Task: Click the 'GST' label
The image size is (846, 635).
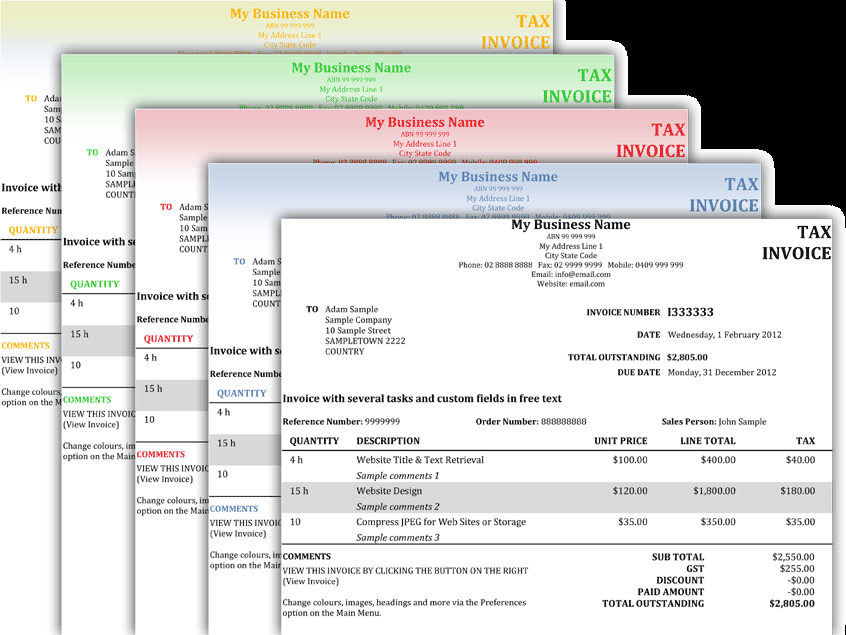Action: click(x=695, y=569)
